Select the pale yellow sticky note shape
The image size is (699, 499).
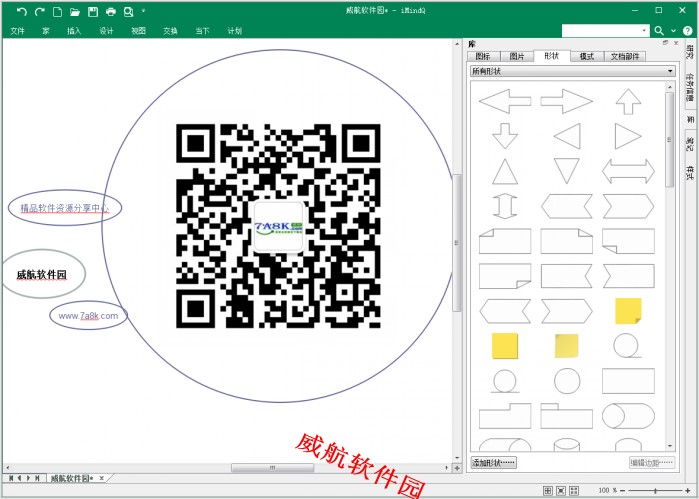point(567,346)
